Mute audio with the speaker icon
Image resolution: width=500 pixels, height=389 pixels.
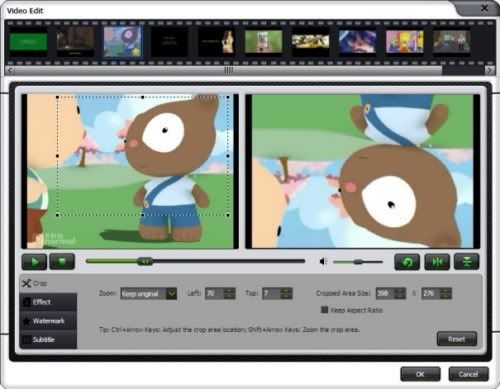coord(323,262)
